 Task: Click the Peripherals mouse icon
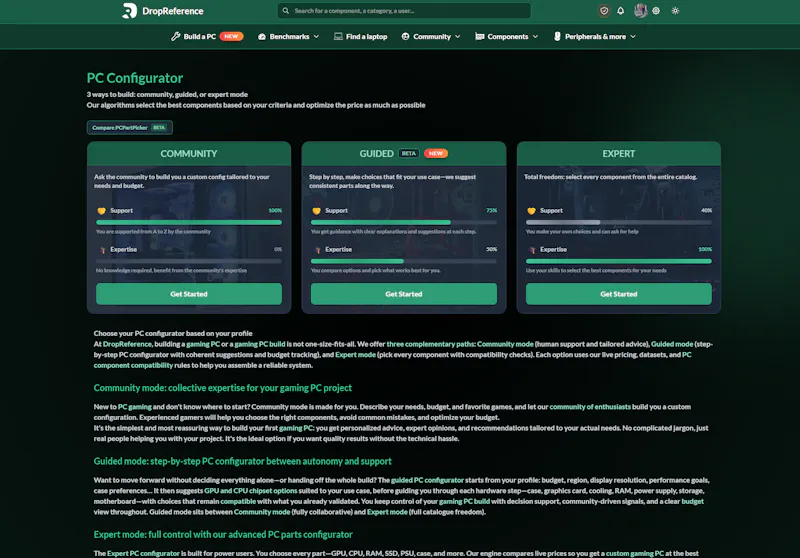tap(557, 36)
